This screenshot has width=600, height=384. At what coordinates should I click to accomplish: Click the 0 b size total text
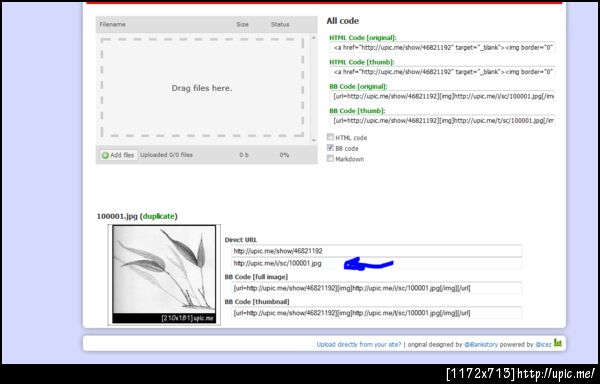244,155
